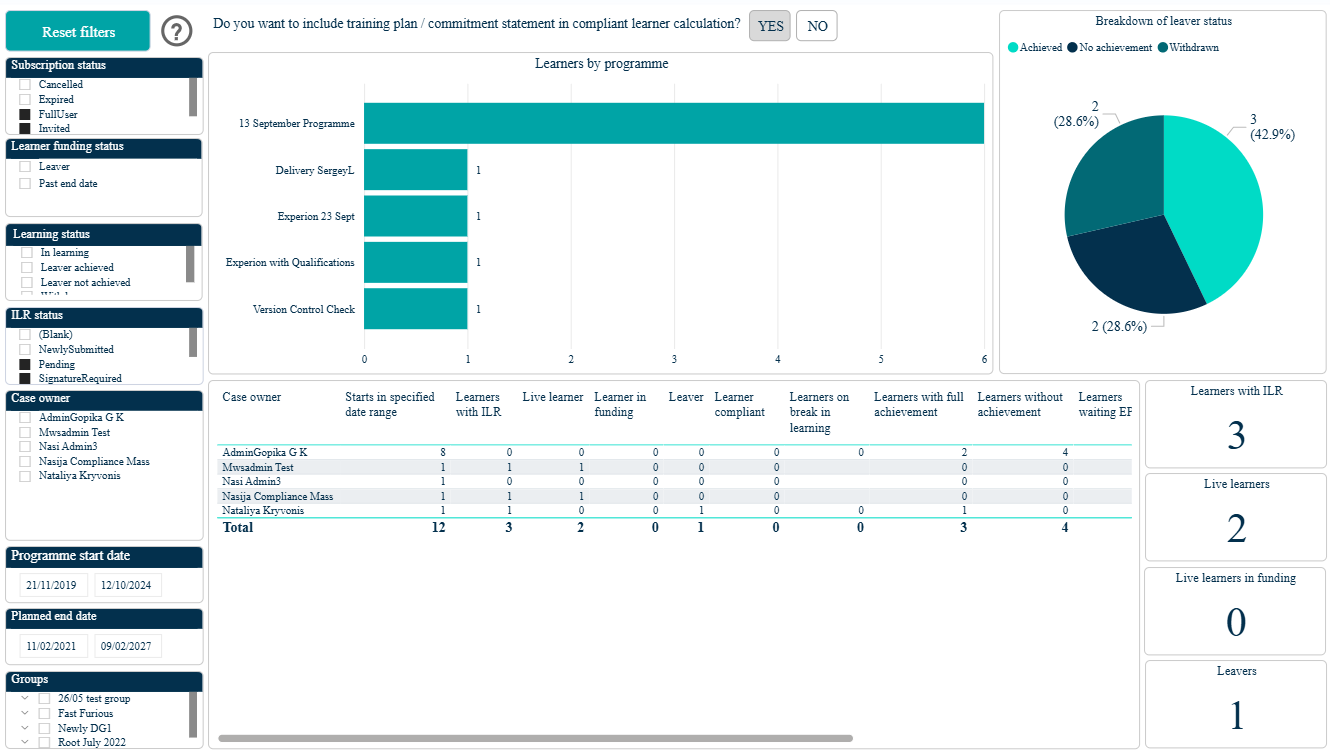
Task: Select the 13 September Programme bar
Action: [x=674, y=124]
